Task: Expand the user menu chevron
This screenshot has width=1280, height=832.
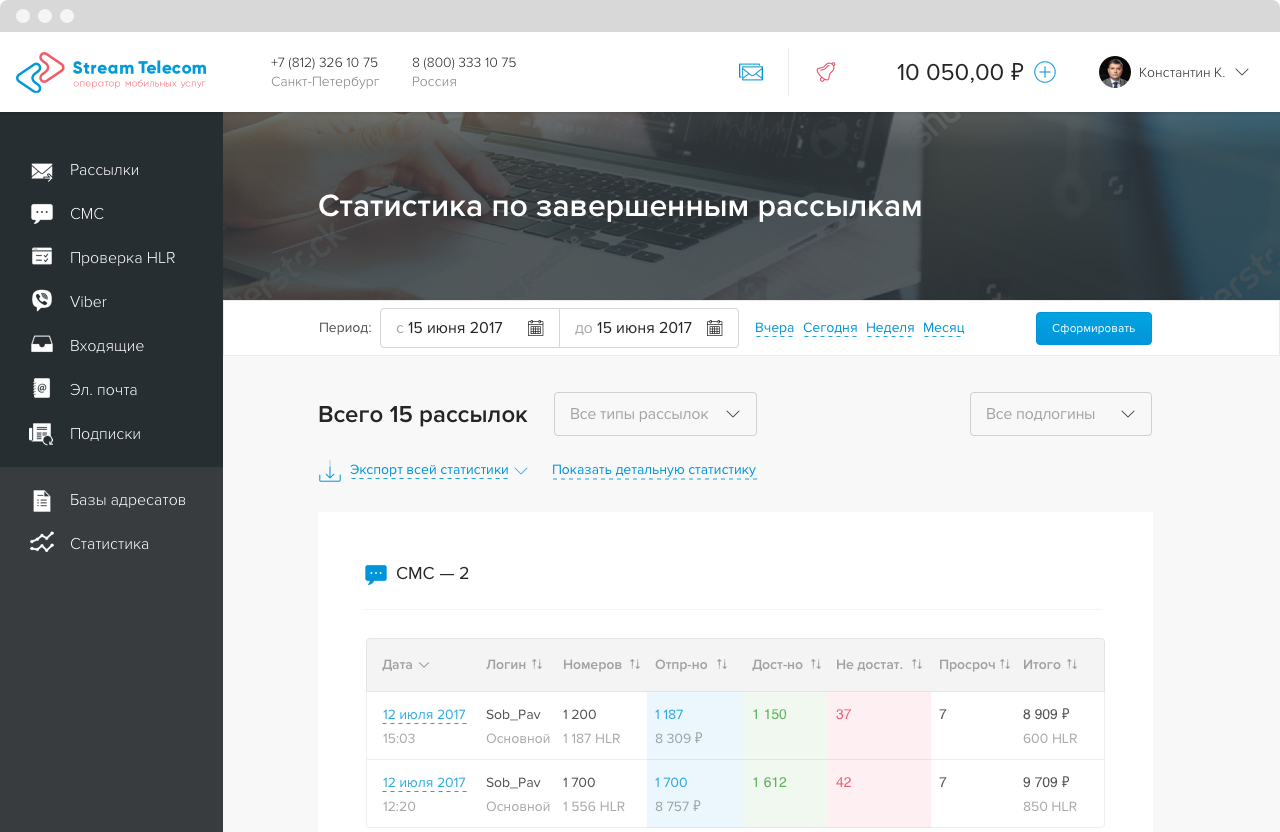Action: point(1242,72)
